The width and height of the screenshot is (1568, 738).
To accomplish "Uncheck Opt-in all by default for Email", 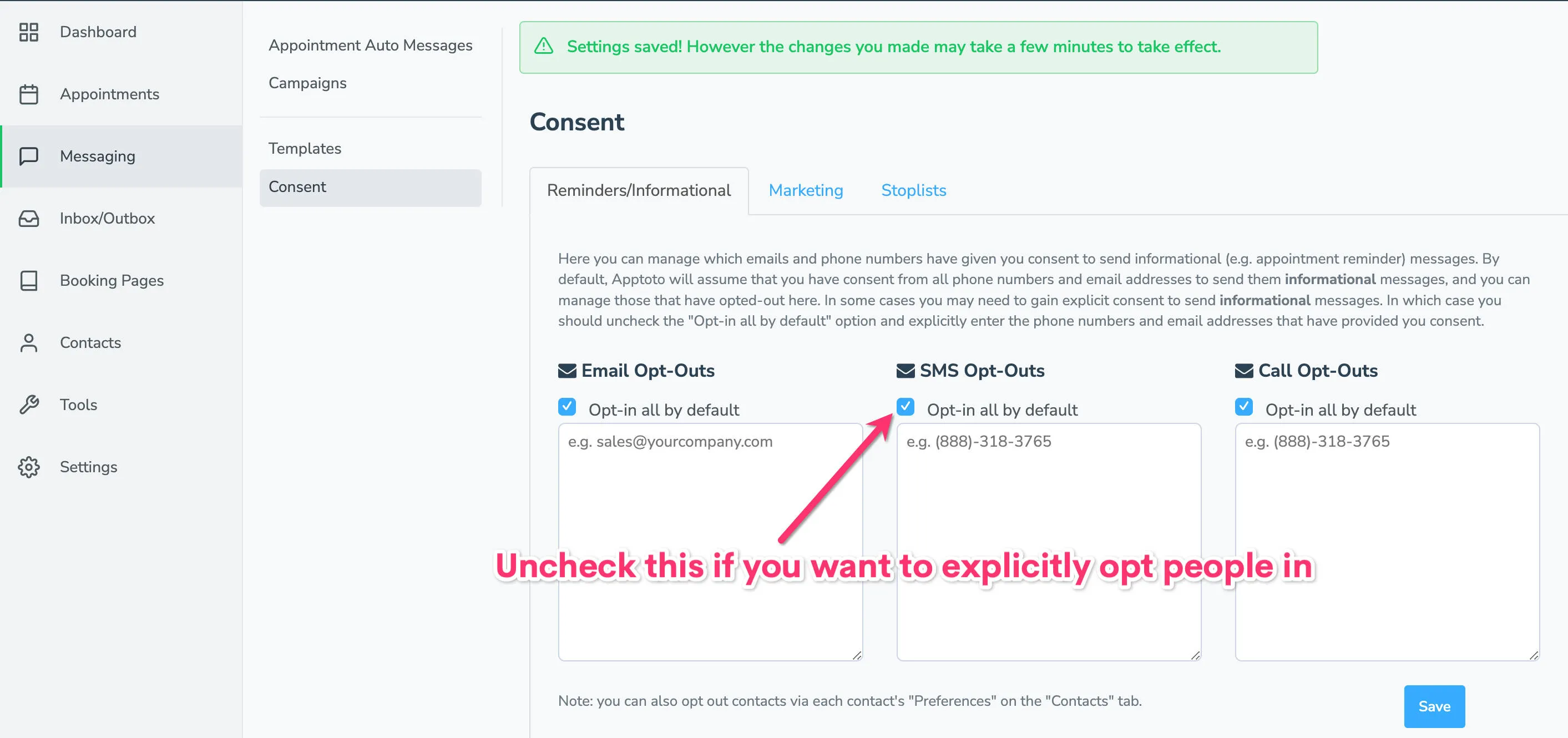I will pos(566,407).
